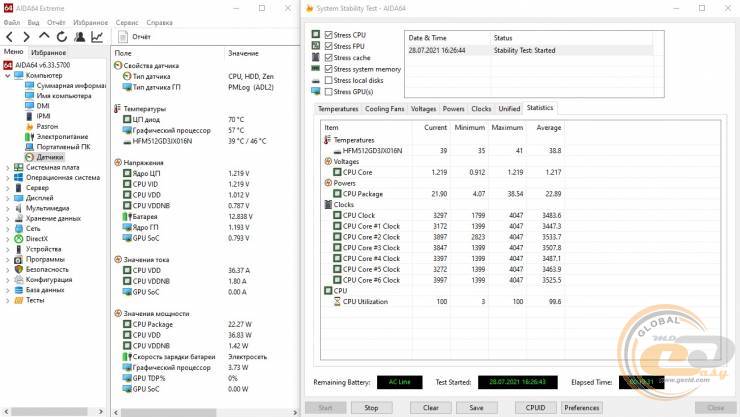740x417 pixels.
Task: Expand the Конфигурация tree node
Action: 7,280
